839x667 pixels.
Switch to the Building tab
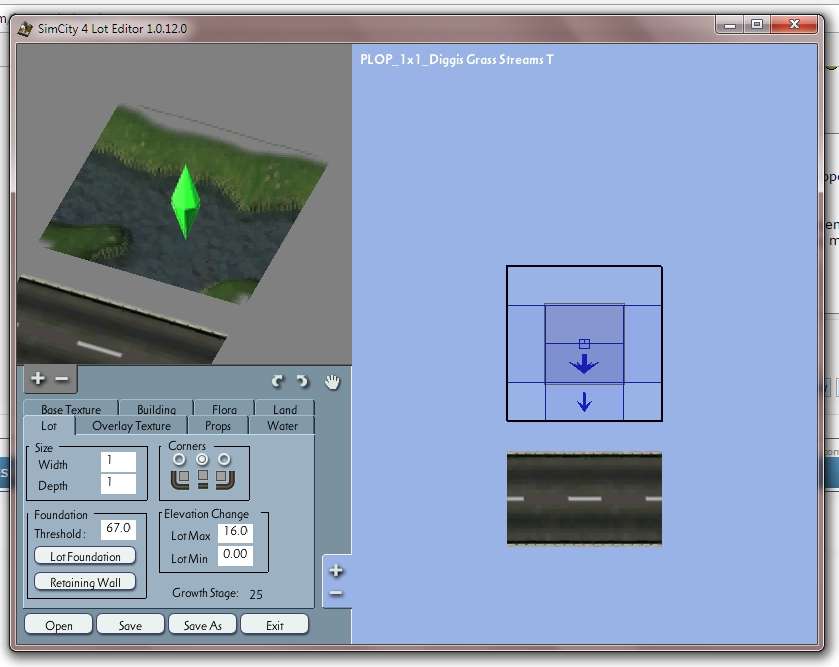click(x=156, y=409)
